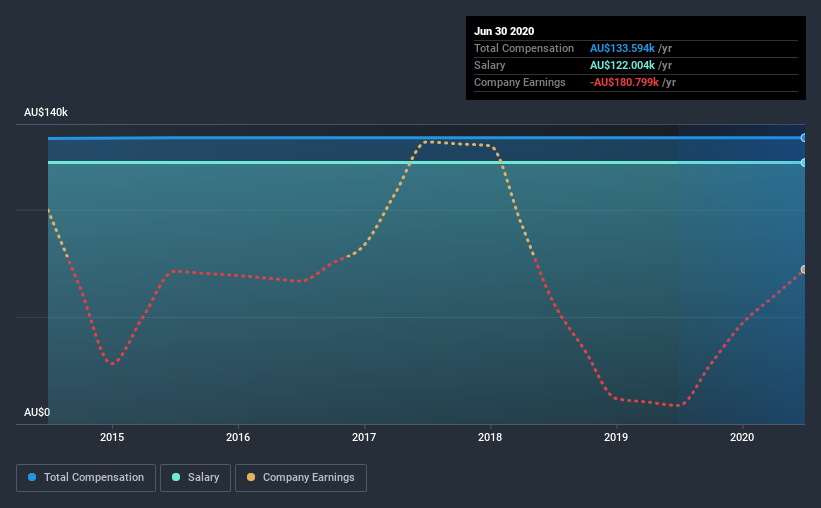The width and height of the screenshot is (821, 508).
Task: Click the Company Earnings end data point
Action: pyautogui.click(x=803, y=270)
